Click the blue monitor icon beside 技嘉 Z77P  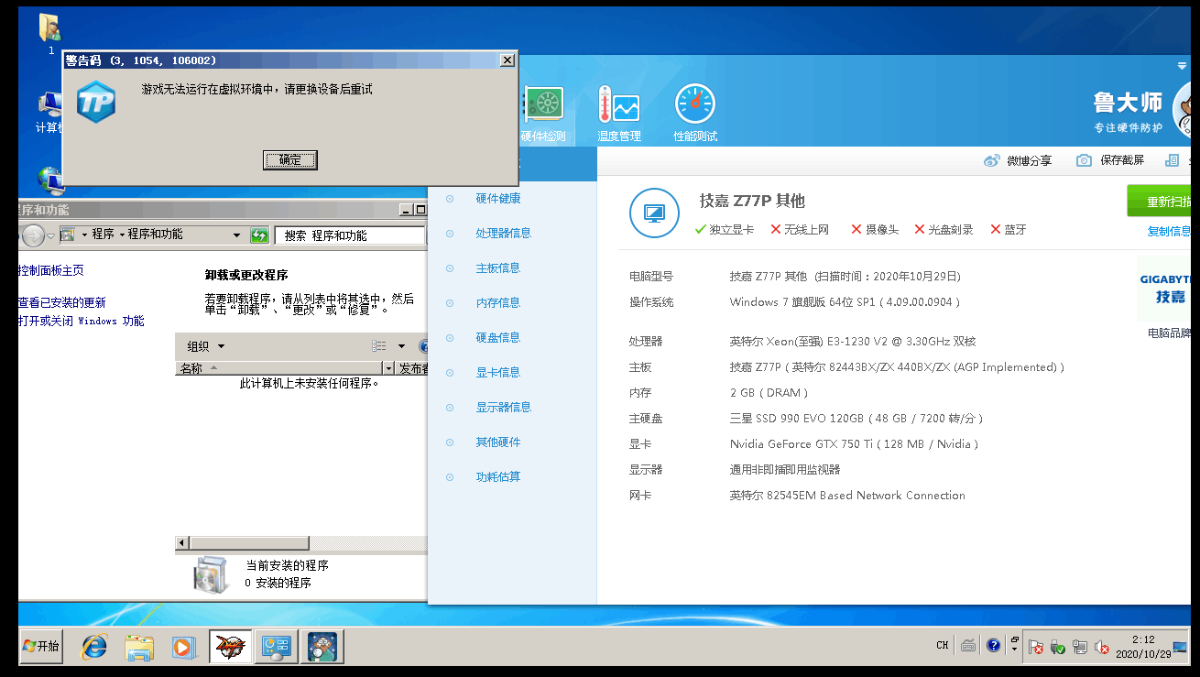coord(654,213)
